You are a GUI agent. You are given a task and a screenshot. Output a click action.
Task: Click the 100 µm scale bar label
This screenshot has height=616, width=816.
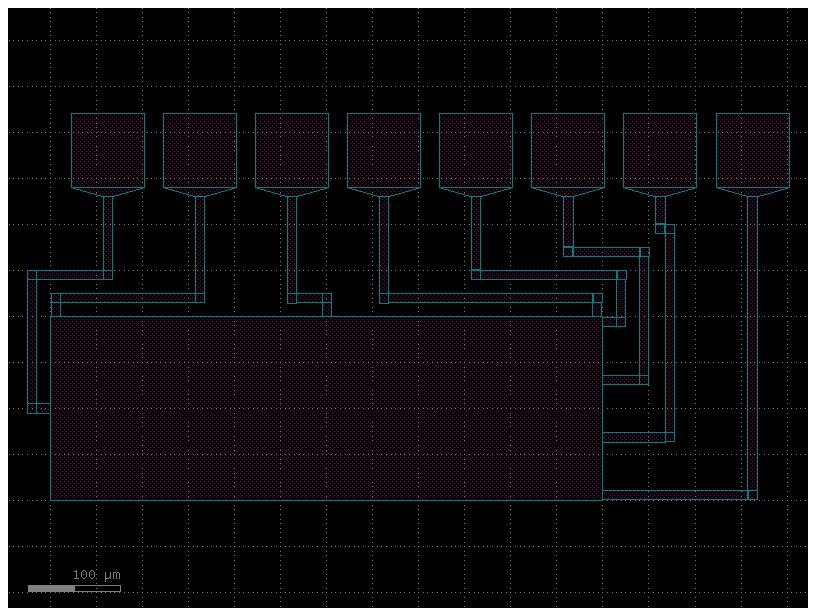96,575
